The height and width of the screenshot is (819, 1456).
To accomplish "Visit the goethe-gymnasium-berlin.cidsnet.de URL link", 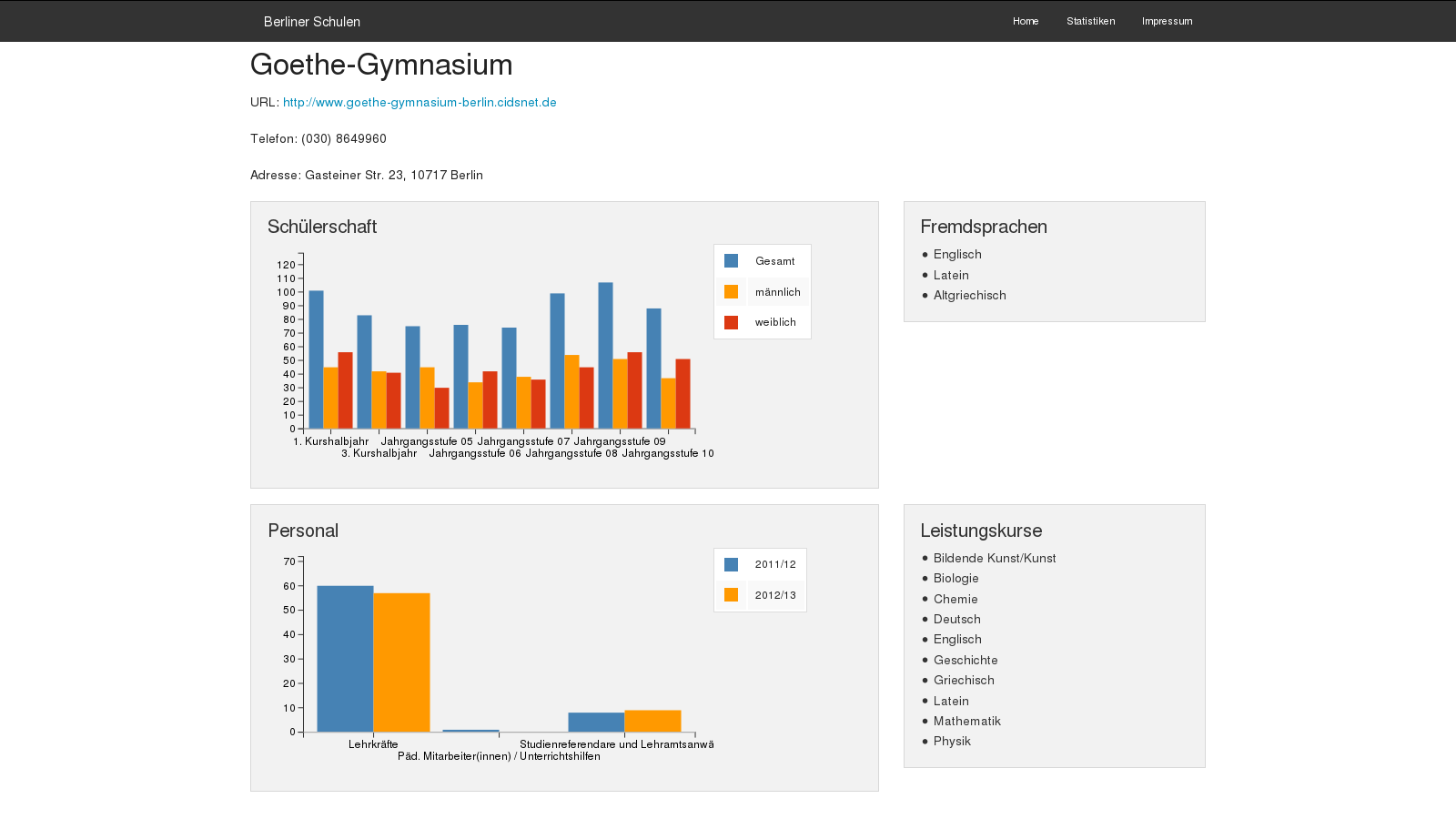I will (420, 102).
